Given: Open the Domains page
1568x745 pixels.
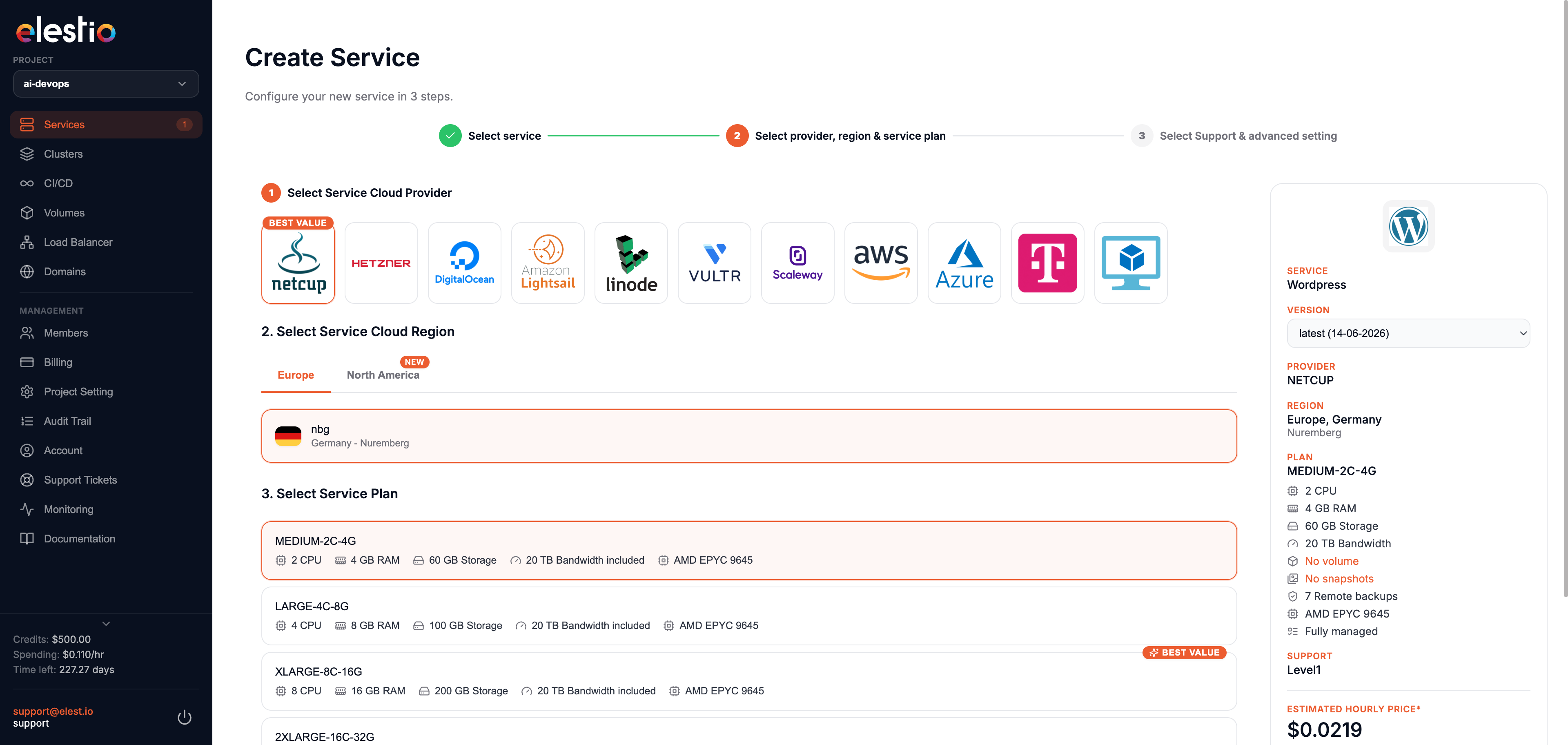Looking at the screenshot, I should [106, 272].
